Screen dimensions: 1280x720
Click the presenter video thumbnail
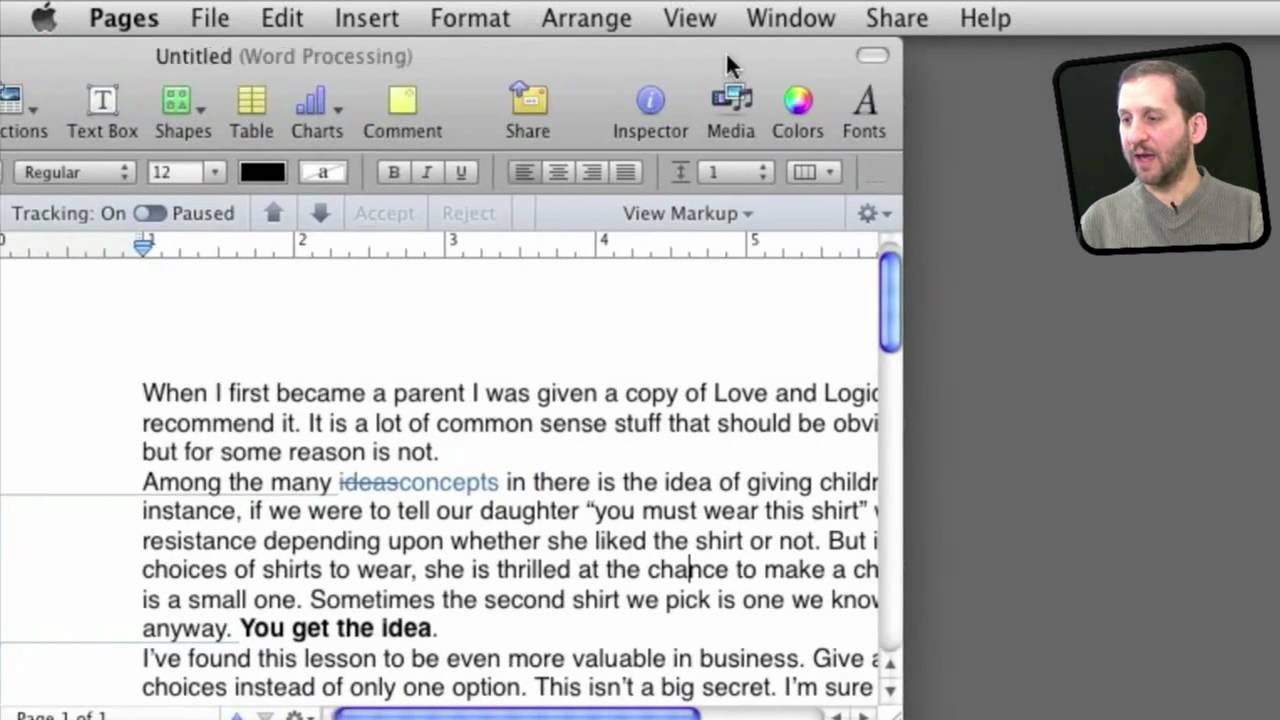1160,150
